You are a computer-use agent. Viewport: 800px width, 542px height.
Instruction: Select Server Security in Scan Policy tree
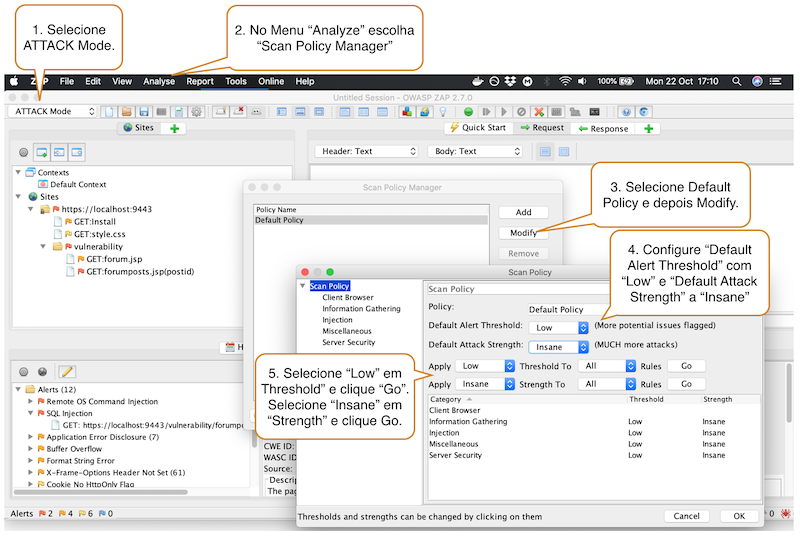click(348, 342)
